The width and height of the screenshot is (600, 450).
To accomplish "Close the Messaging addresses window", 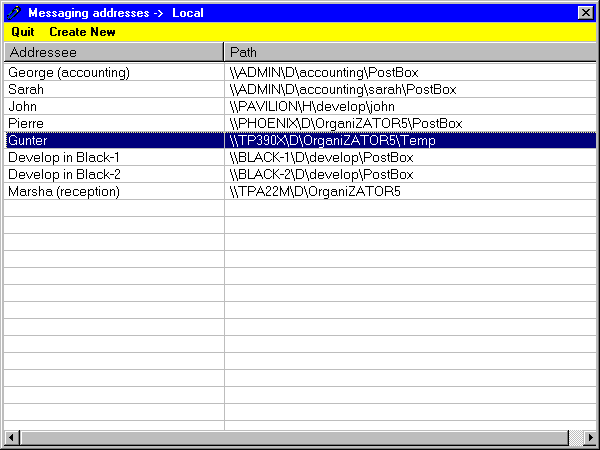I will pyautogui.click(x=585, y=12).
